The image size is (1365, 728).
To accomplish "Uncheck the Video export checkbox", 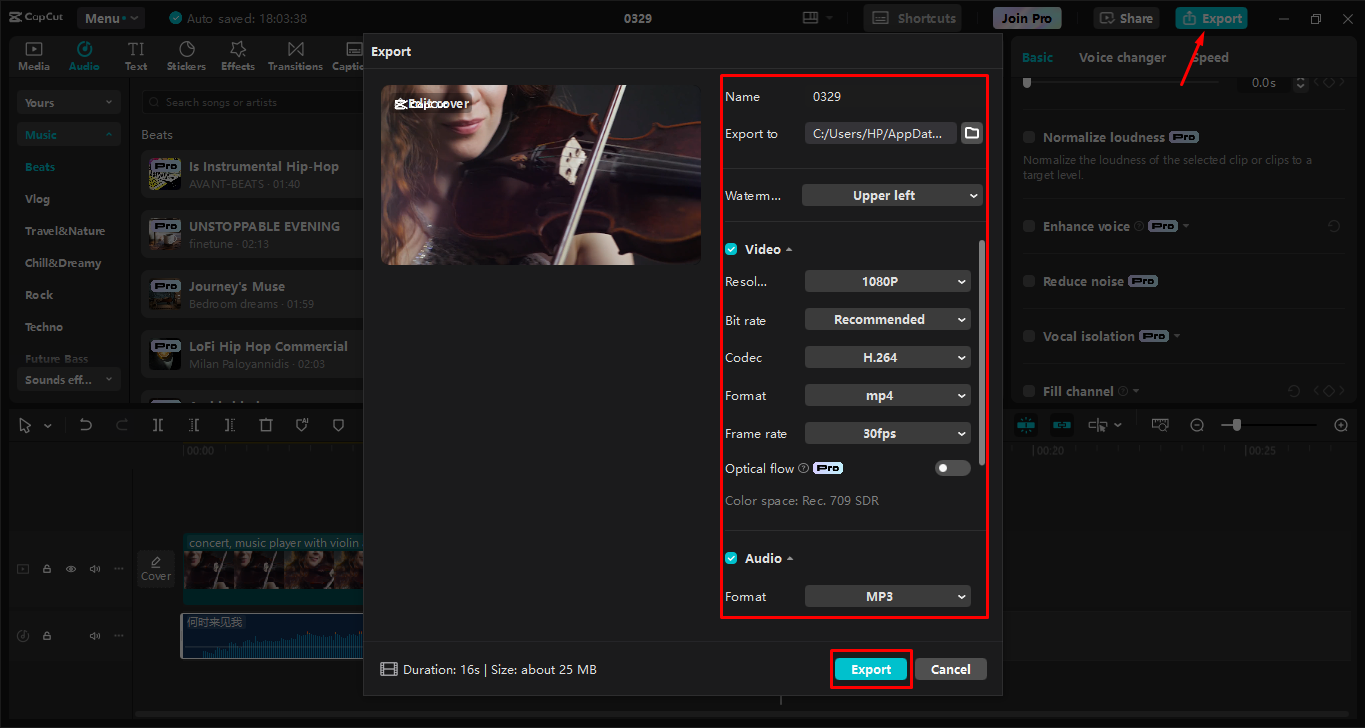I will pyautogui.click(x=731, y=249).
